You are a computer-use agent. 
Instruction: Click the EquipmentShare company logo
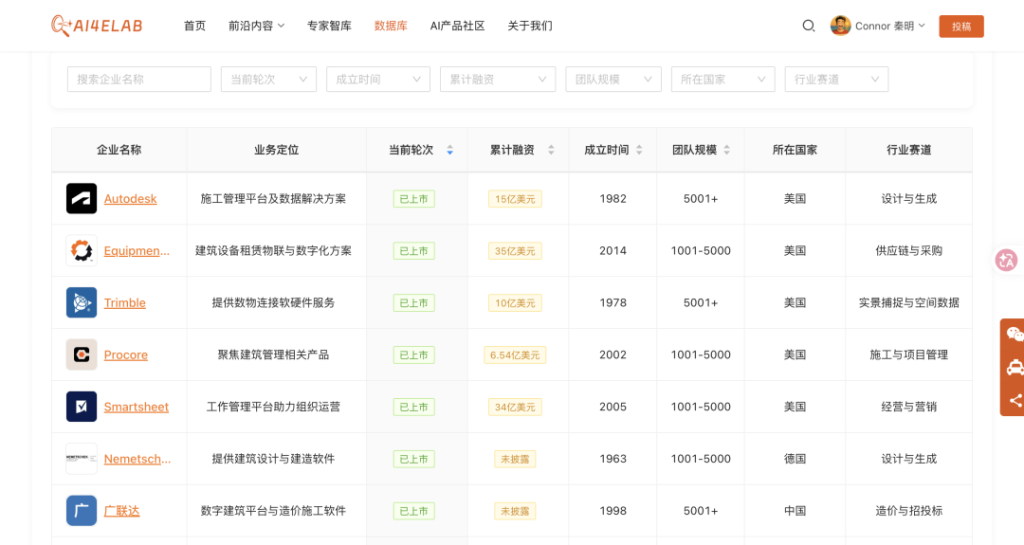click(x=82, y=251)
